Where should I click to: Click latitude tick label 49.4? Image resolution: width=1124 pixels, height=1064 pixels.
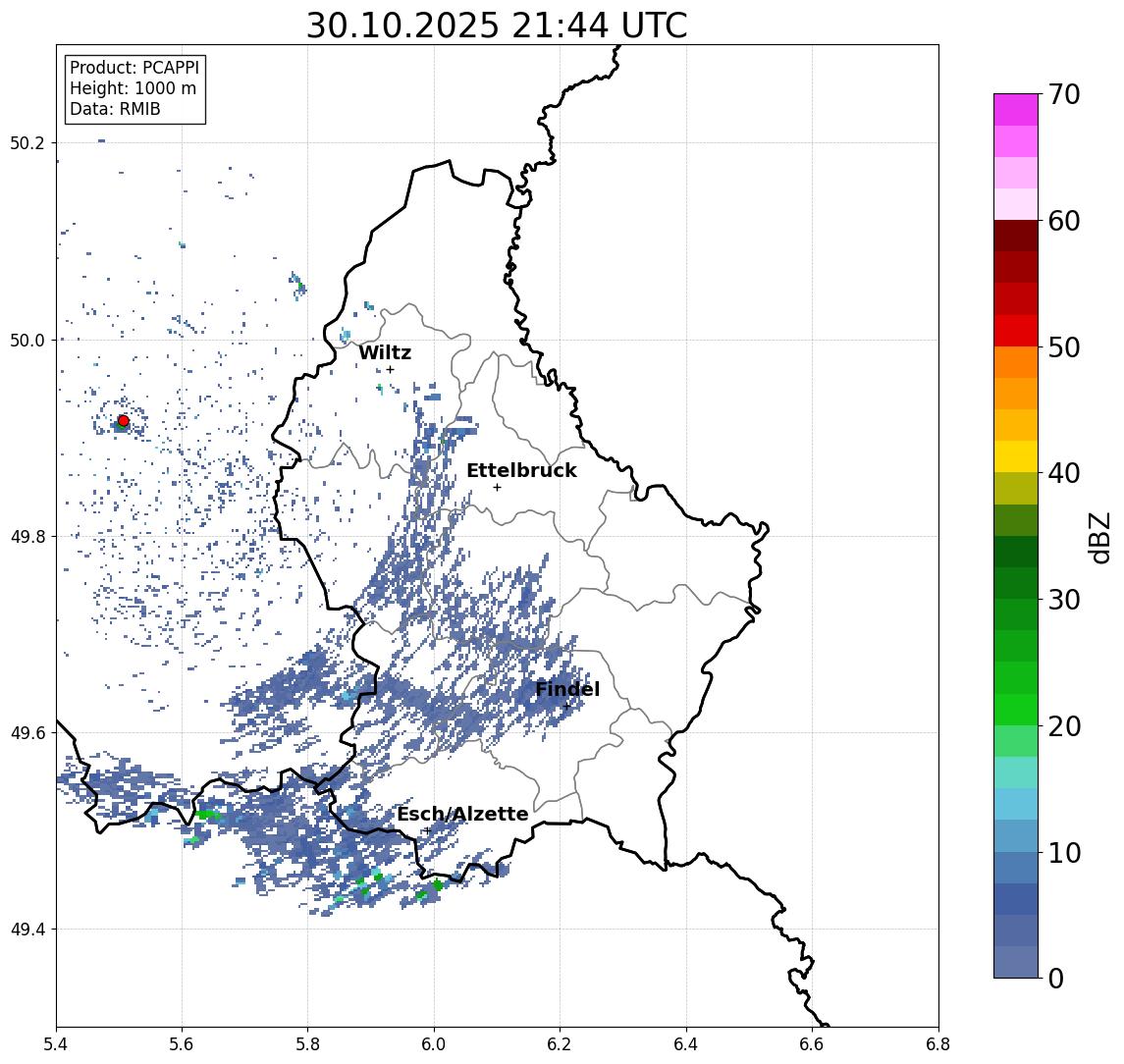click(27, 930)
